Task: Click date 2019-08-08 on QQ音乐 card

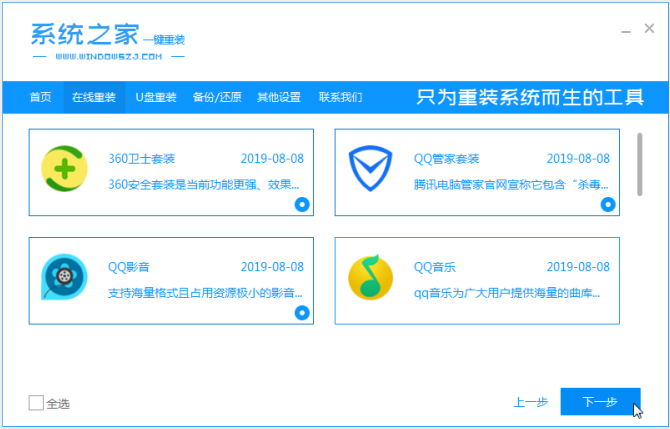Action: pos(578,267)
